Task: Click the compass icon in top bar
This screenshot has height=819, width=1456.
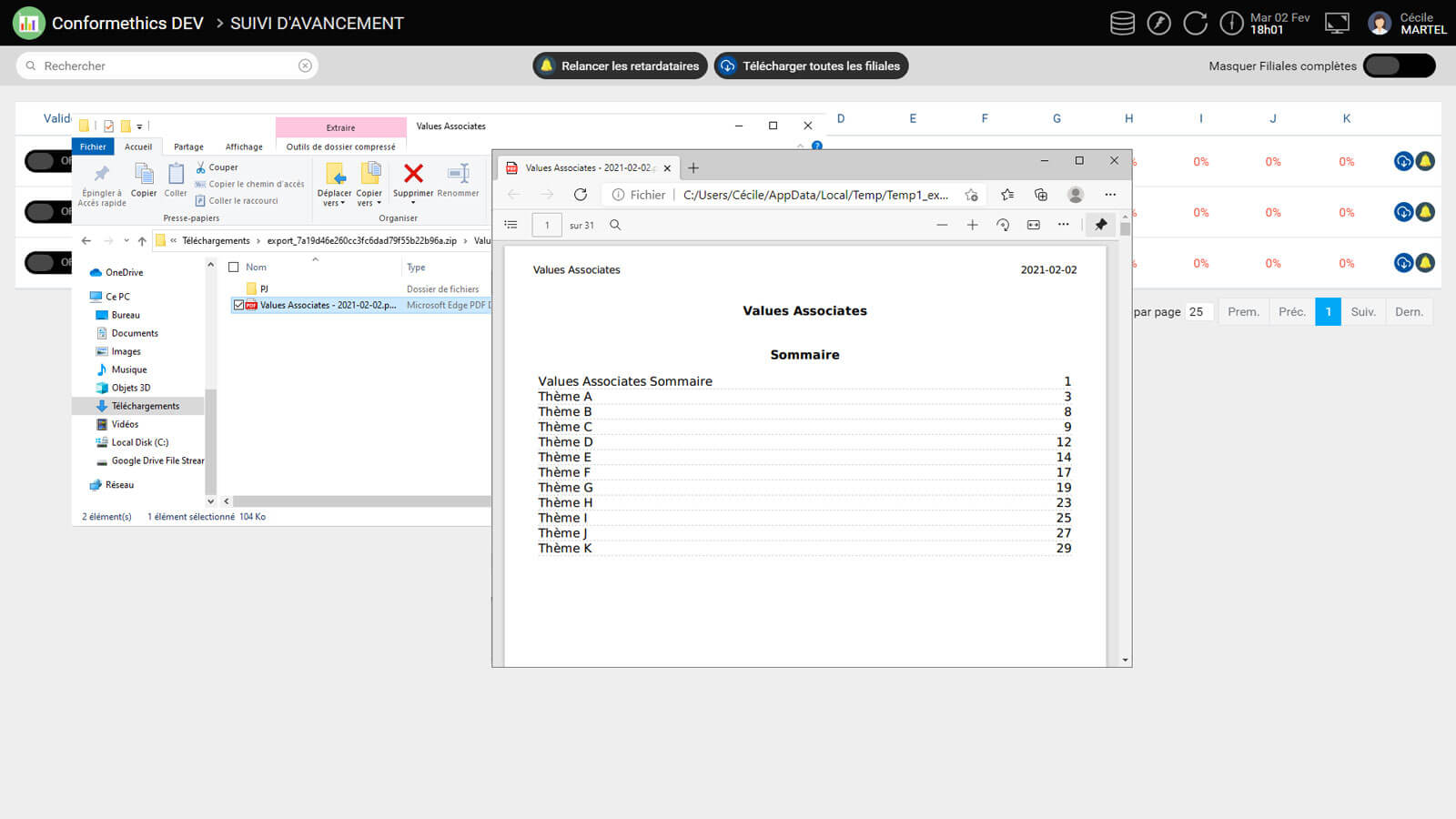Action: coord(1158,23)
